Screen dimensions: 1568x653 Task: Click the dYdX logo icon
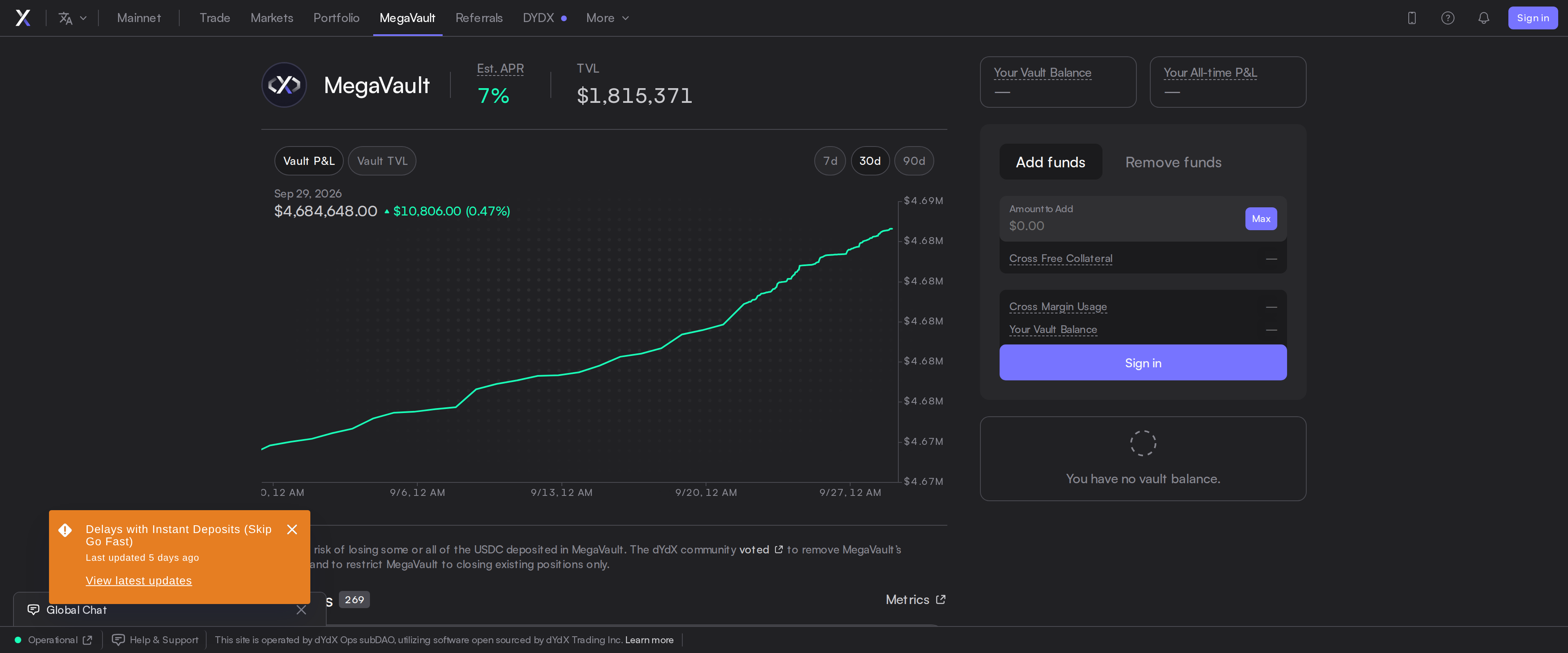tap(23, 18)
